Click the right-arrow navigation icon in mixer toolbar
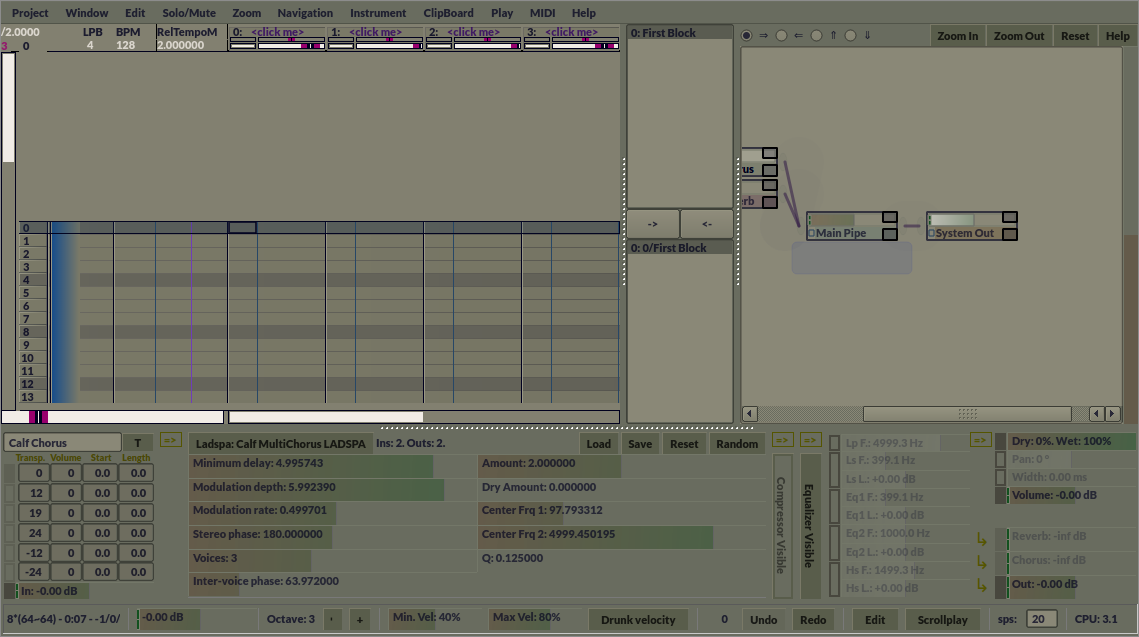Viewport: 1139px width, 637px height. pos(764,35)
